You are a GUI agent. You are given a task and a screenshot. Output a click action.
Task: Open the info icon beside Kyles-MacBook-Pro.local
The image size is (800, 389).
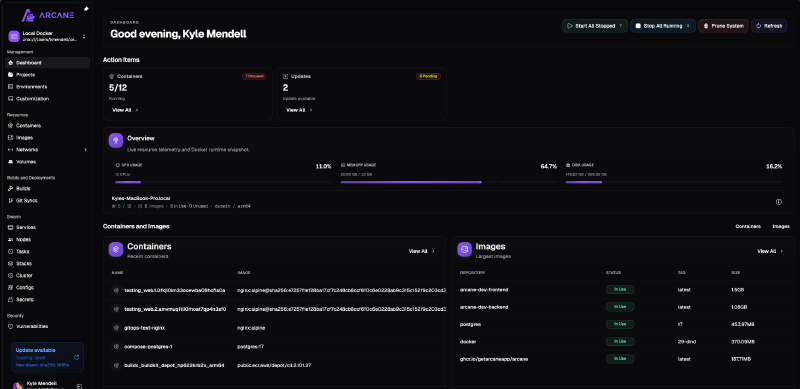(x=779, y=202)
